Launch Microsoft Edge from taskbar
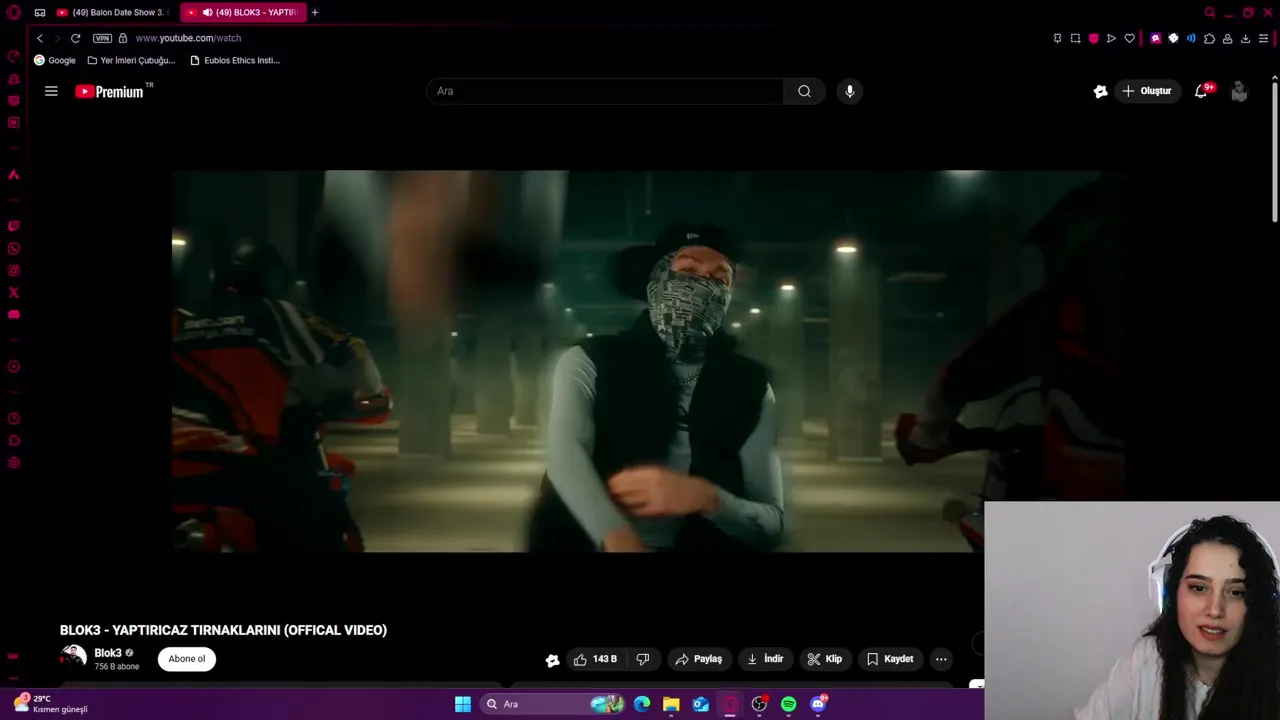 click(x=642, y=704)
